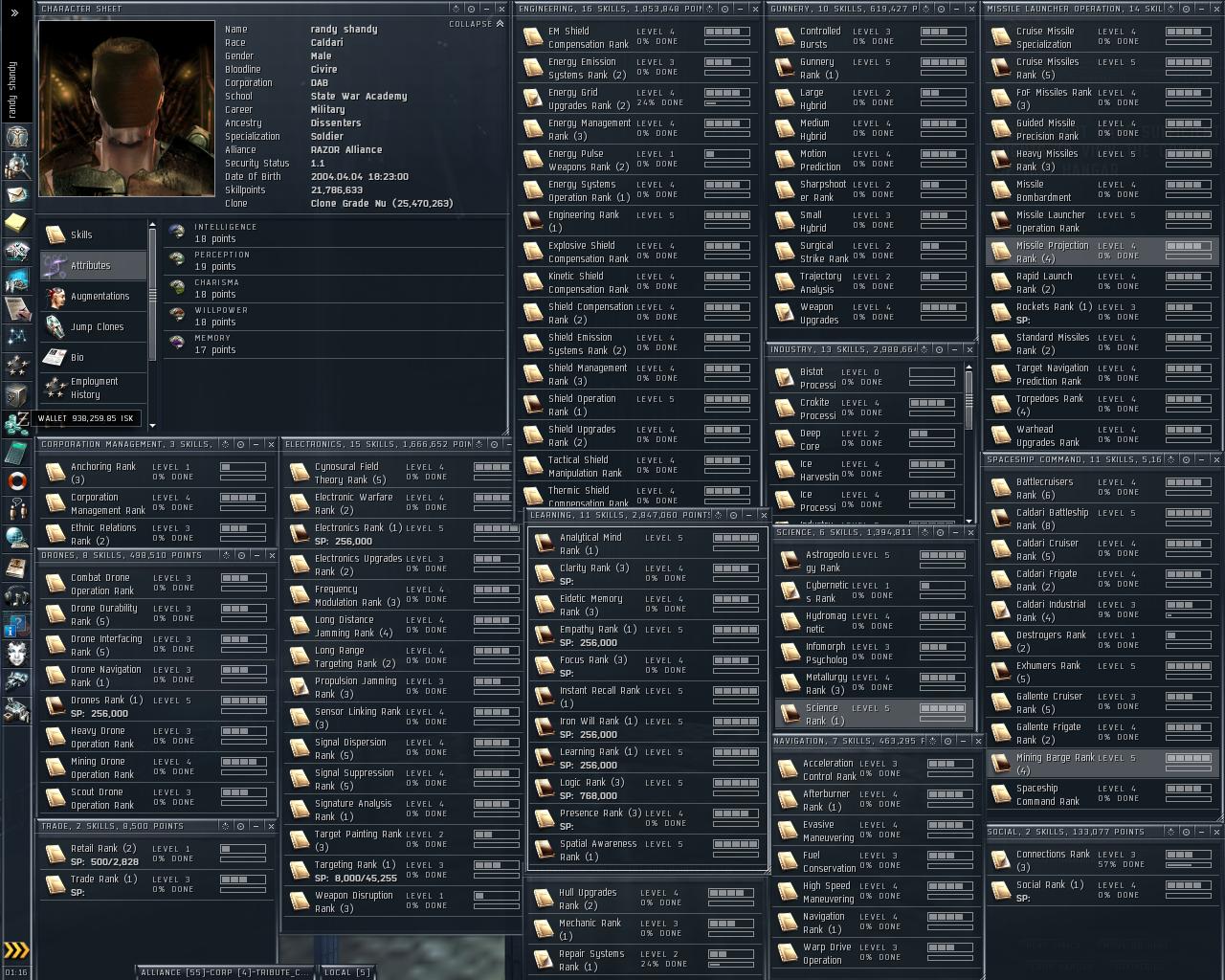Open the Character Sheet window menu icon
Viewport: 1225px width, 980px height.
(457, 9)
